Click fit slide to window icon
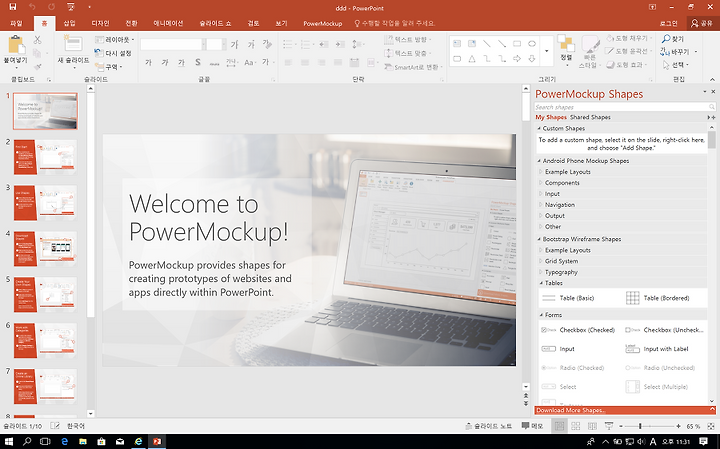 (x=709, y=427)
